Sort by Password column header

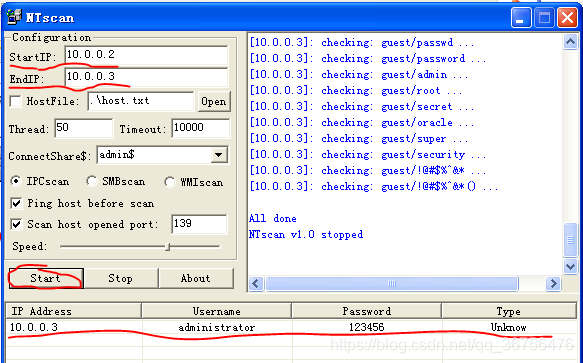[367, 311]
